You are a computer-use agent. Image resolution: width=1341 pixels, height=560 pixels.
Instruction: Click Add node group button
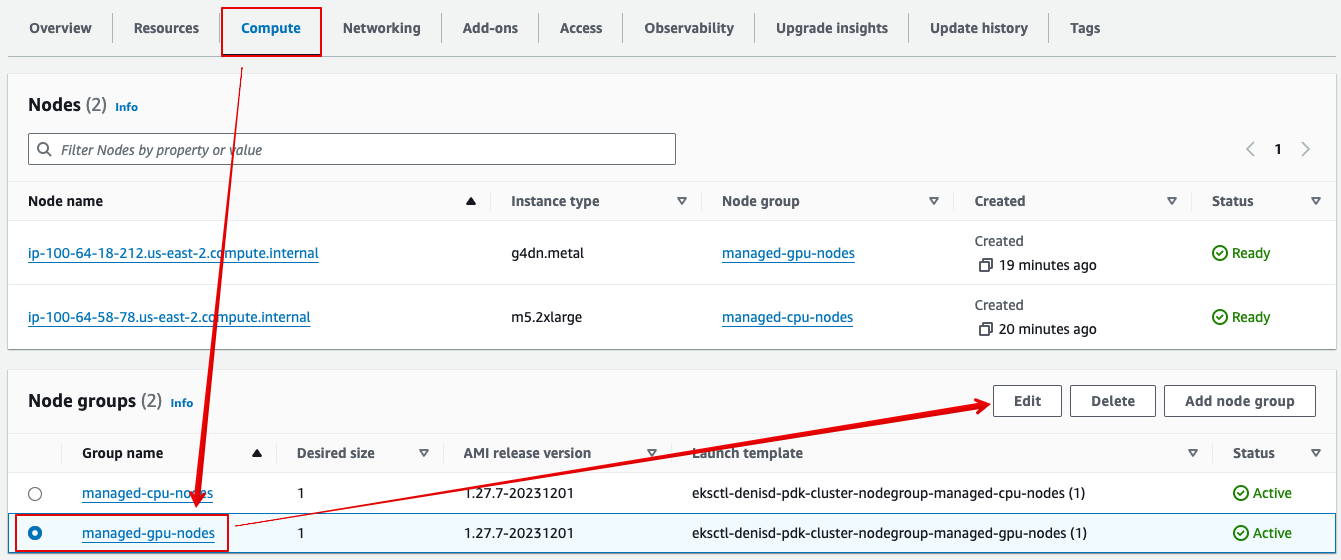pyautogui.click(x=1239, y=401)
